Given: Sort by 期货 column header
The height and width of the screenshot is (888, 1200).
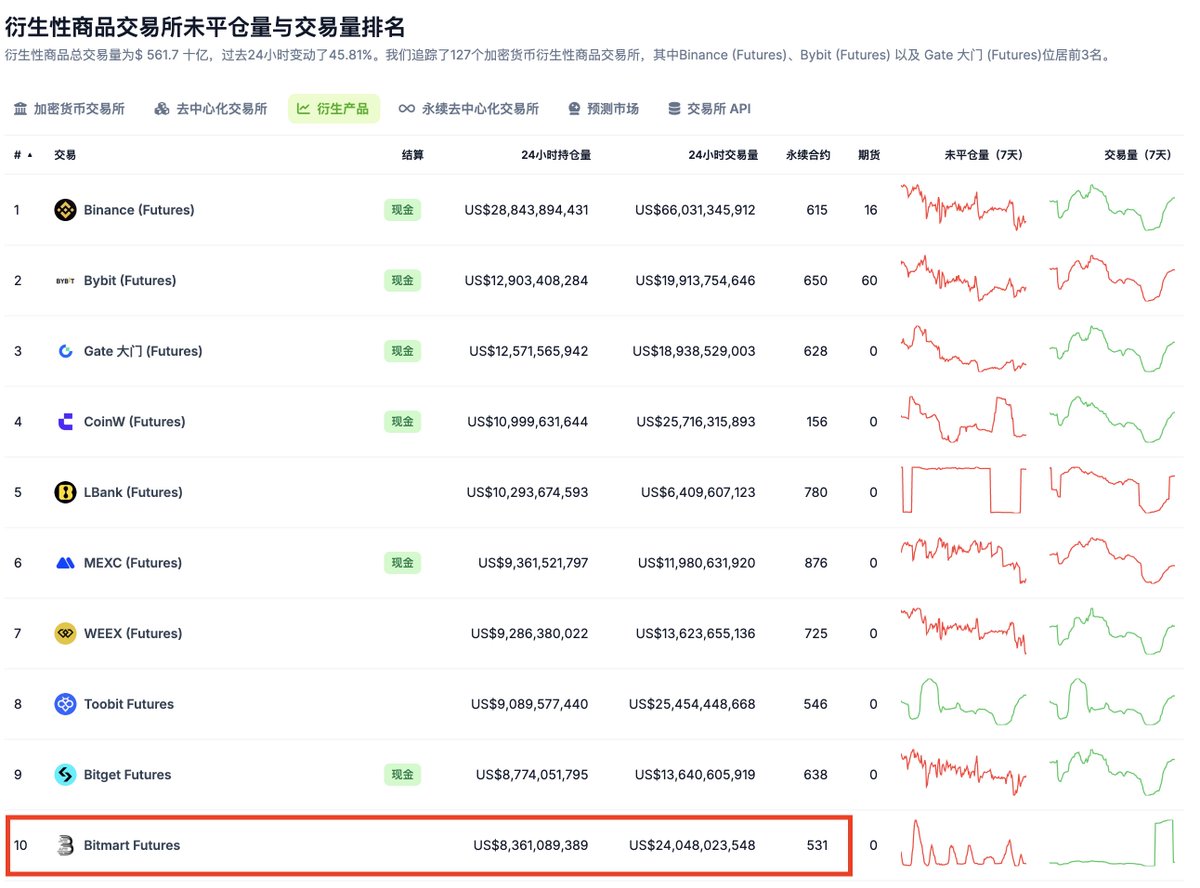Looking at the screenshot, I should [869, 155].
